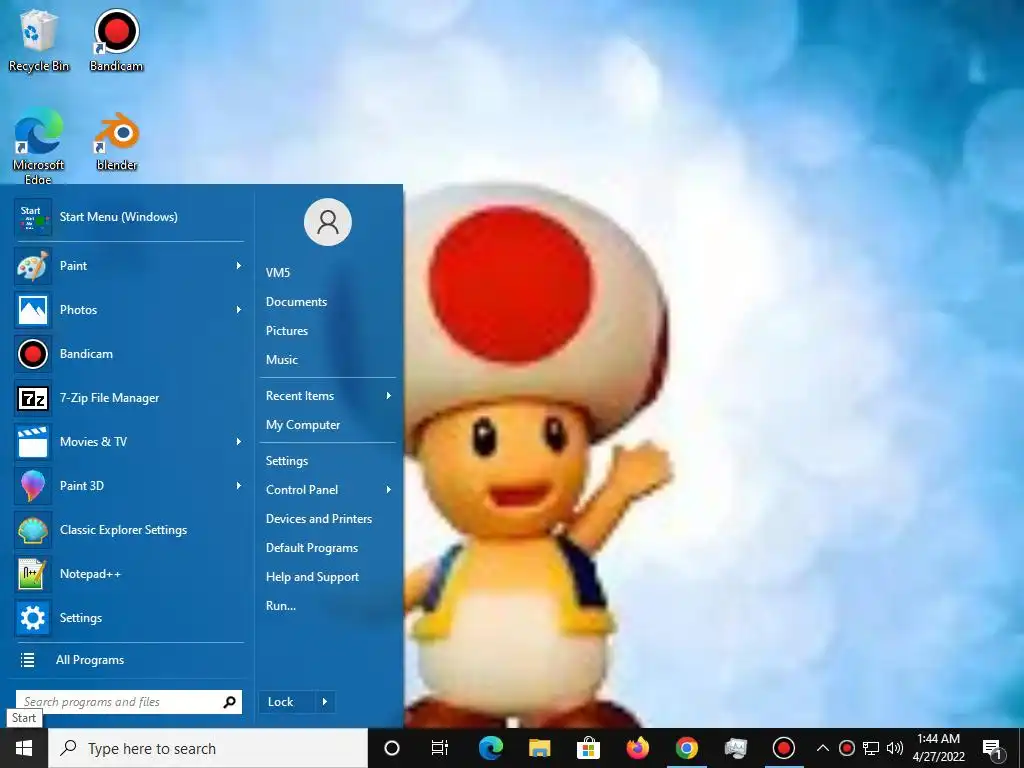
Task: Click the Bandicam icon in start menu
Action: coord(33,354)
